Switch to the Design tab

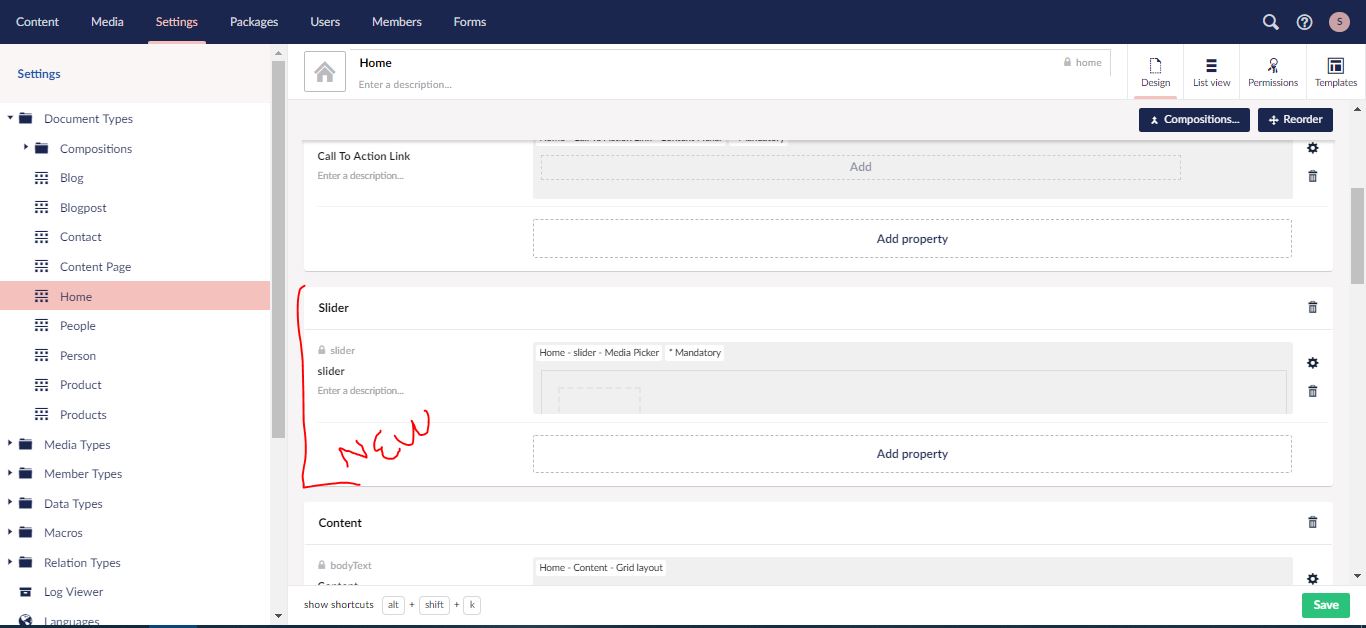point(1155,72)
